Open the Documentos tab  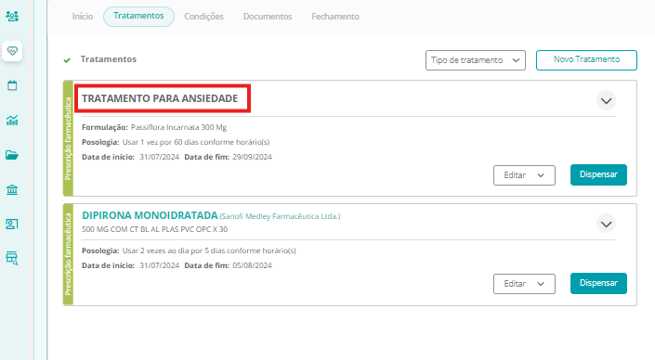pos(267,16)
